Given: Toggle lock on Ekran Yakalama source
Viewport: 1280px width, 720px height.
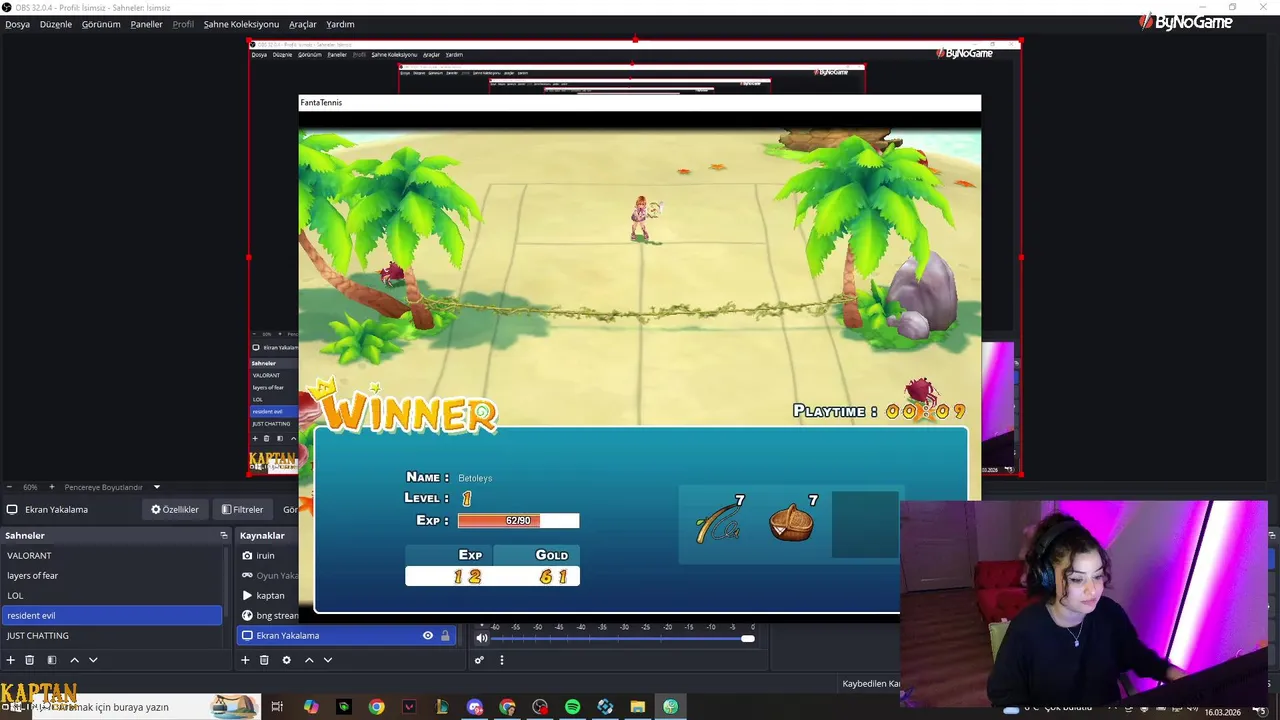Looking at the screenshot, I should [445, 636].
